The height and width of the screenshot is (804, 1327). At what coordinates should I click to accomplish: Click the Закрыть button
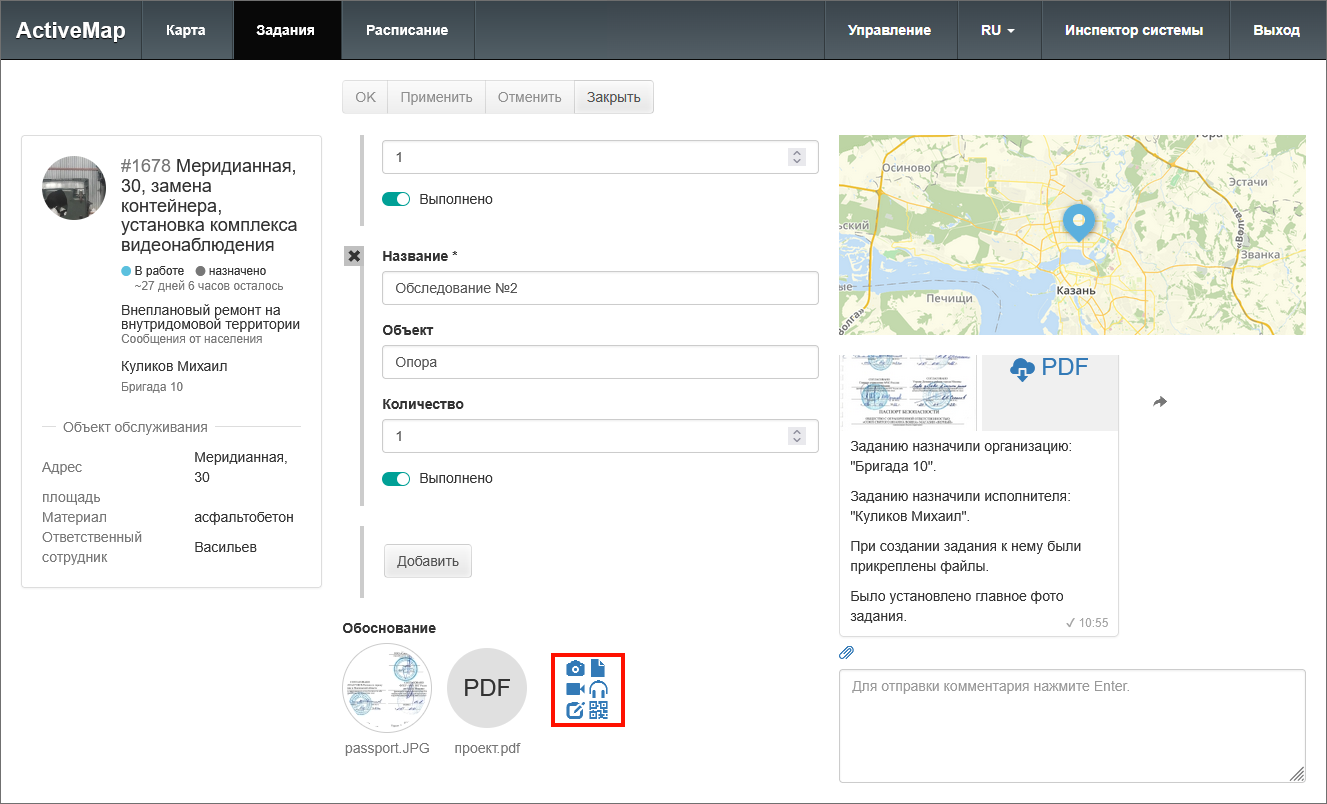tap(613, 97)
